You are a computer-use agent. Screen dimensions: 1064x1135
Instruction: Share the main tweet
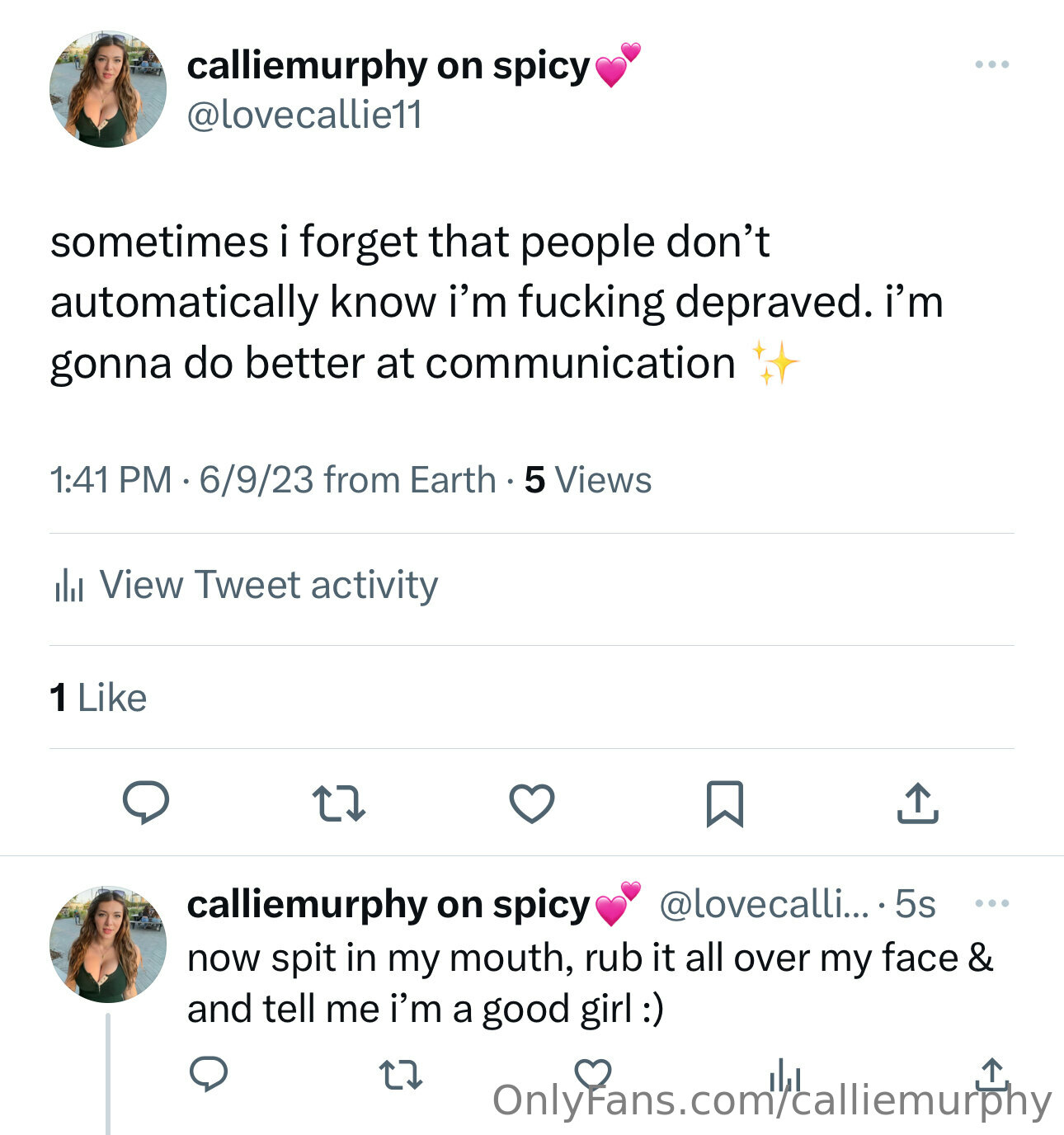pyautogui.click(x=917, y=803)
